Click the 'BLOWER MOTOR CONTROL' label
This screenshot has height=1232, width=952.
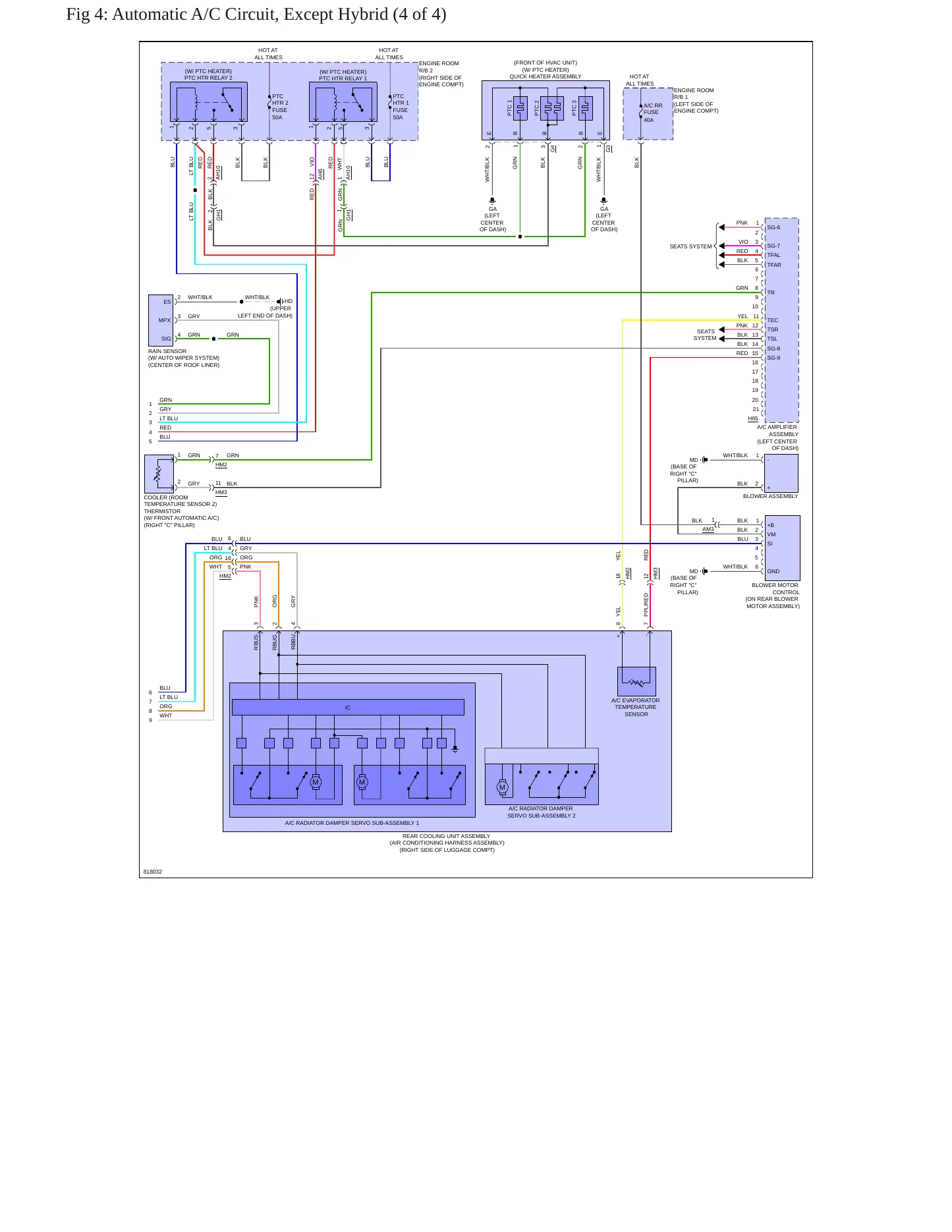775,588
